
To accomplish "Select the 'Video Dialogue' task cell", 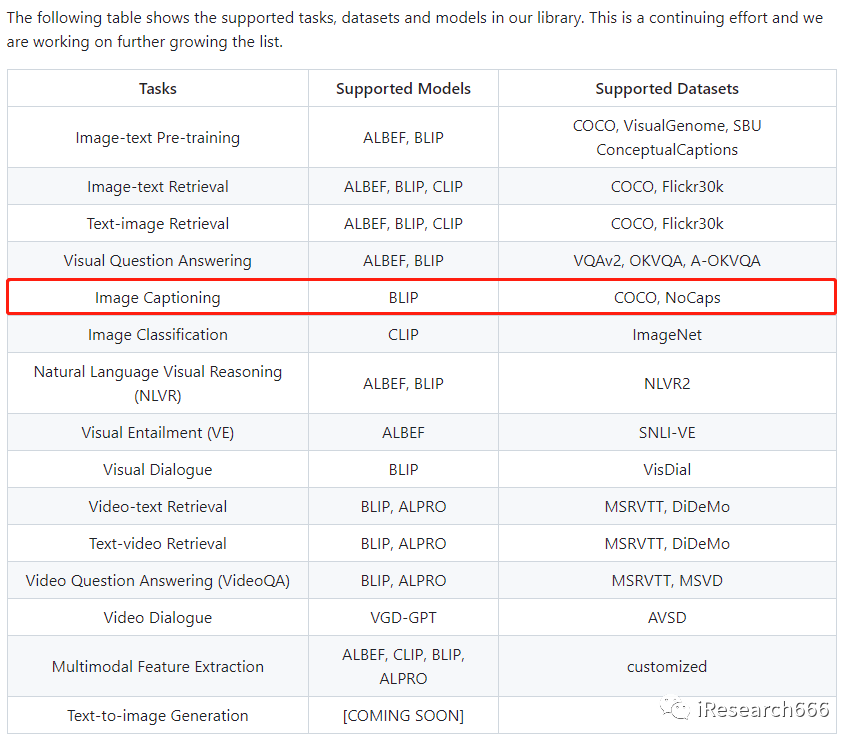I will click(158, 617).
